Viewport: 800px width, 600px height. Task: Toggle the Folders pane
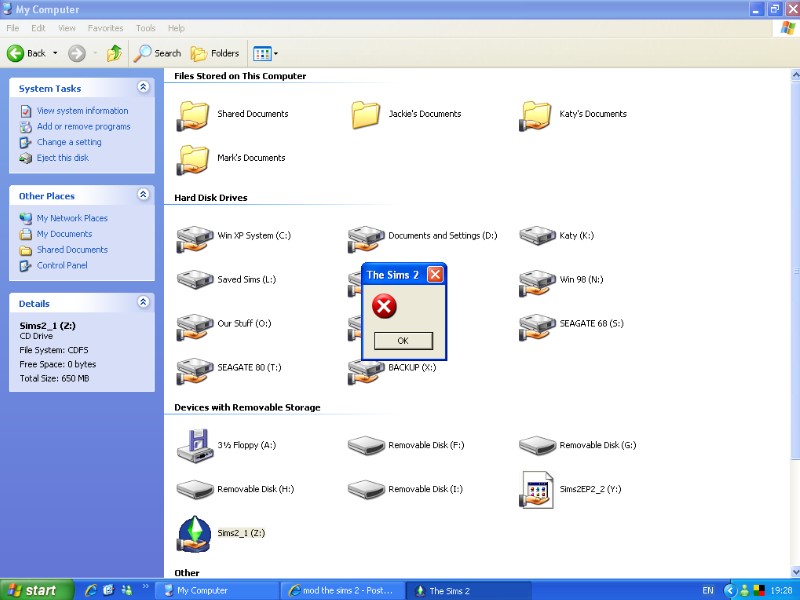point(212,53)
